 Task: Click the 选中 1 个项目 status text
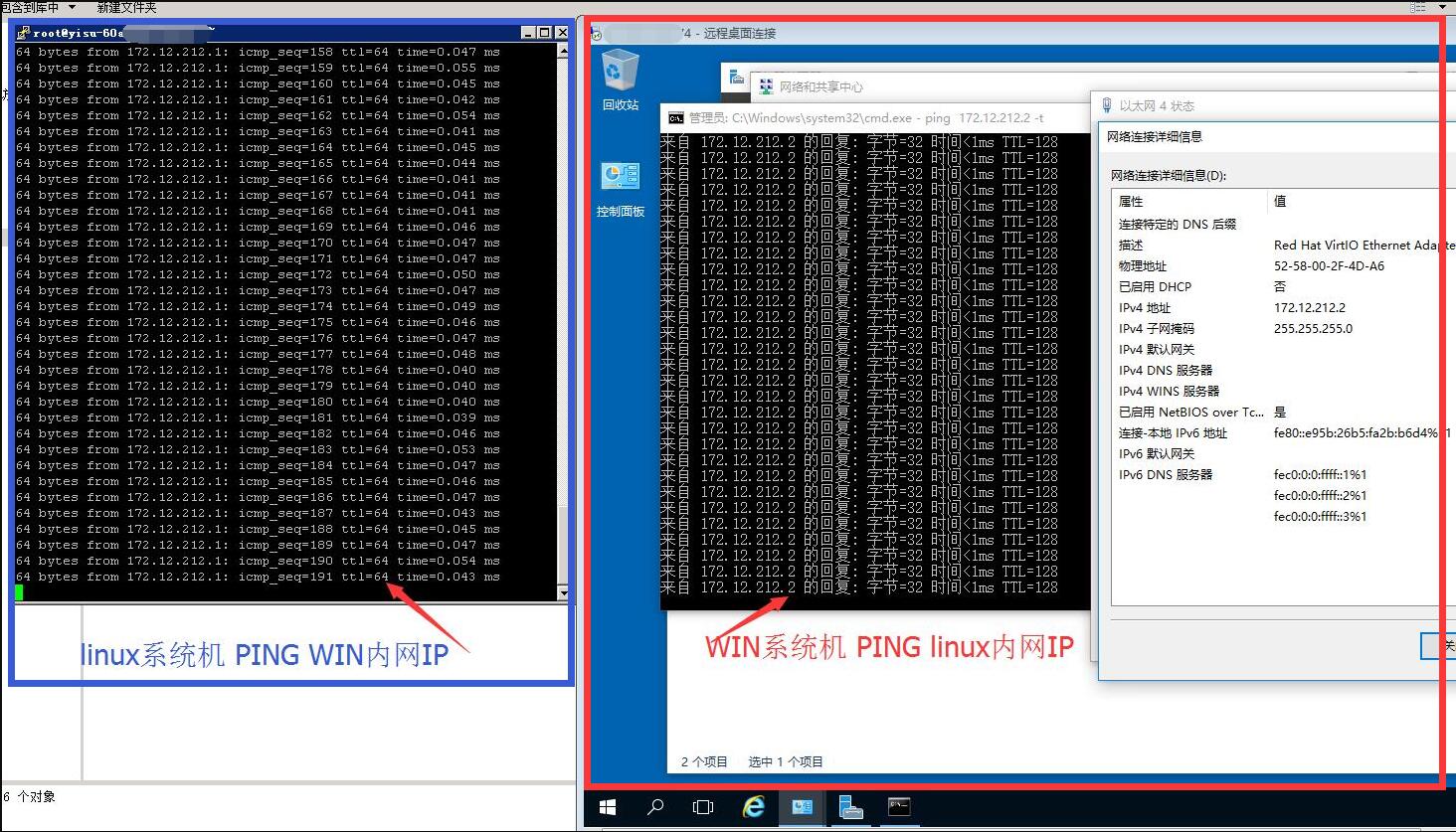coord(786,761)
